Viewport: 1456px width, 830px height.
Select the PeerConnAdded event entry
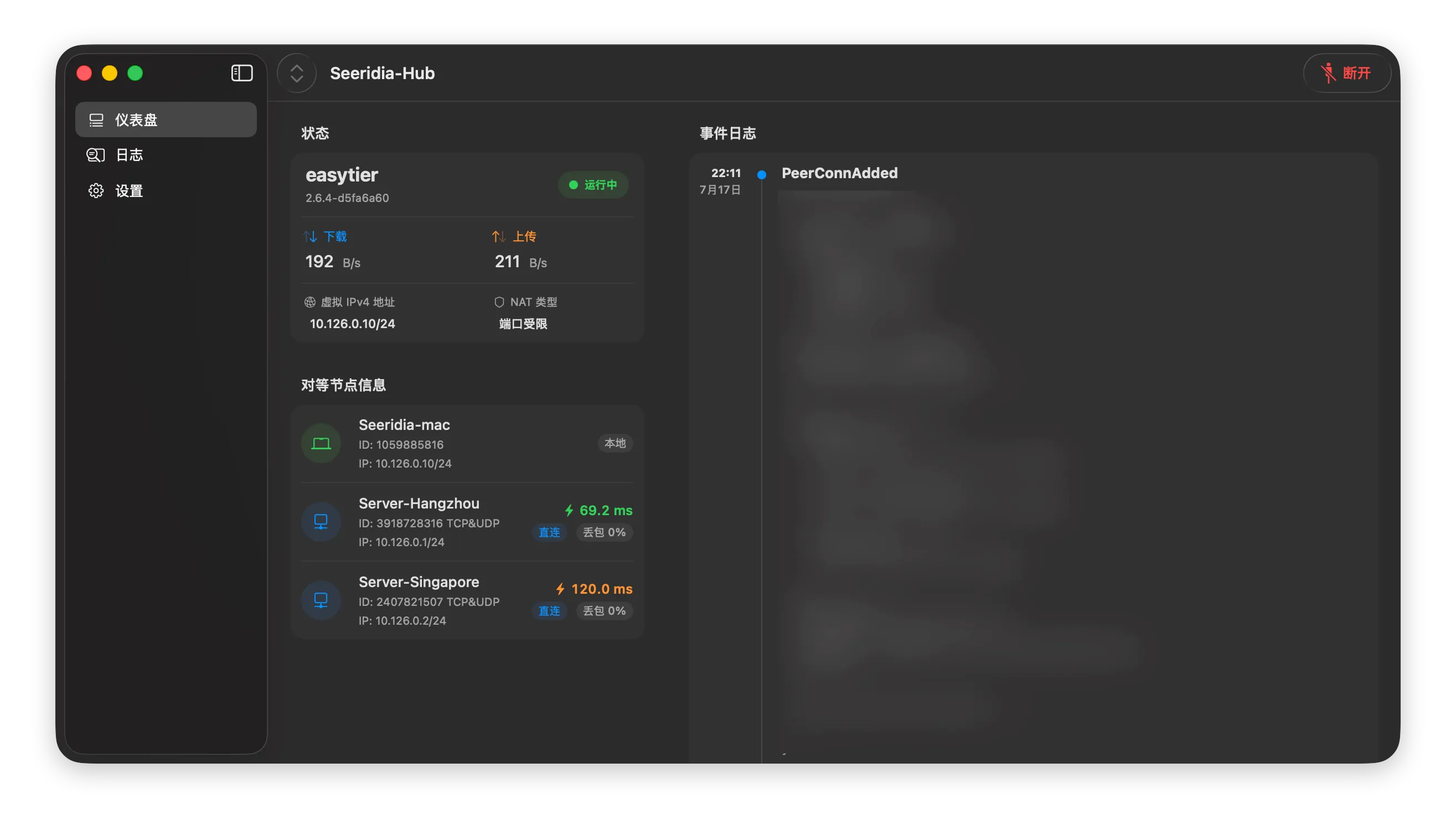(839, 173)
